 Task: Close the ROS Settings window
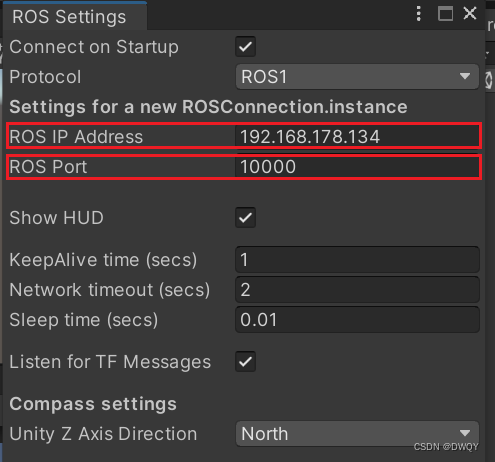pyautogui.click(x=470, y=13)
